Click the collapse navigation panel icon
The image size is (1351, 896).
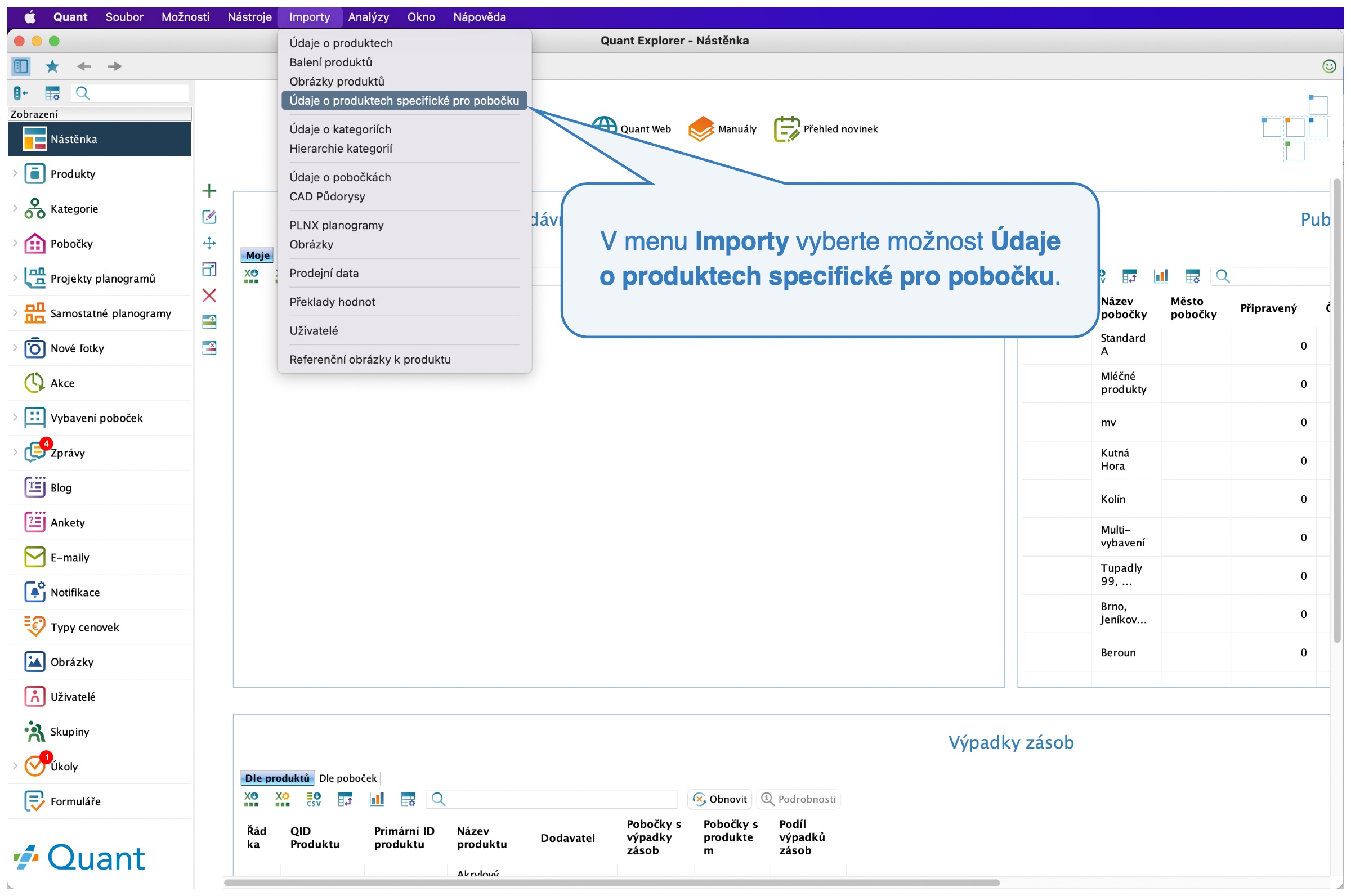point(21,93)
